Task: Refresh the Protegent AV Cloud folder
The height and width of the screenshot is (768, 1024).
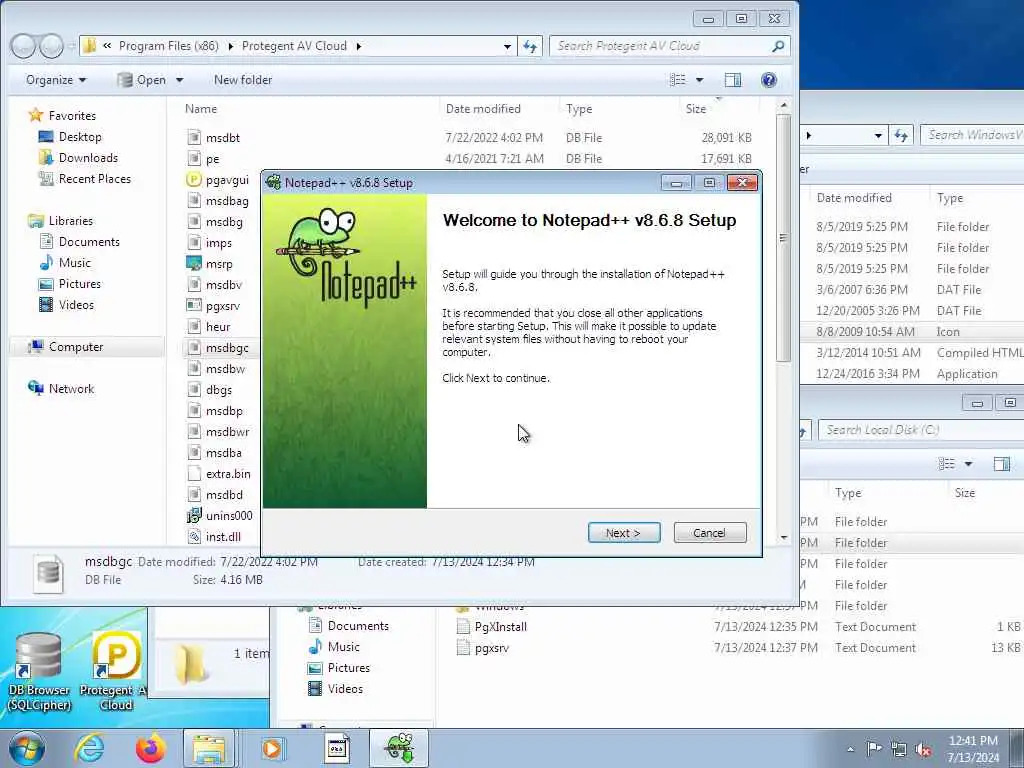Action: point(530,46)
